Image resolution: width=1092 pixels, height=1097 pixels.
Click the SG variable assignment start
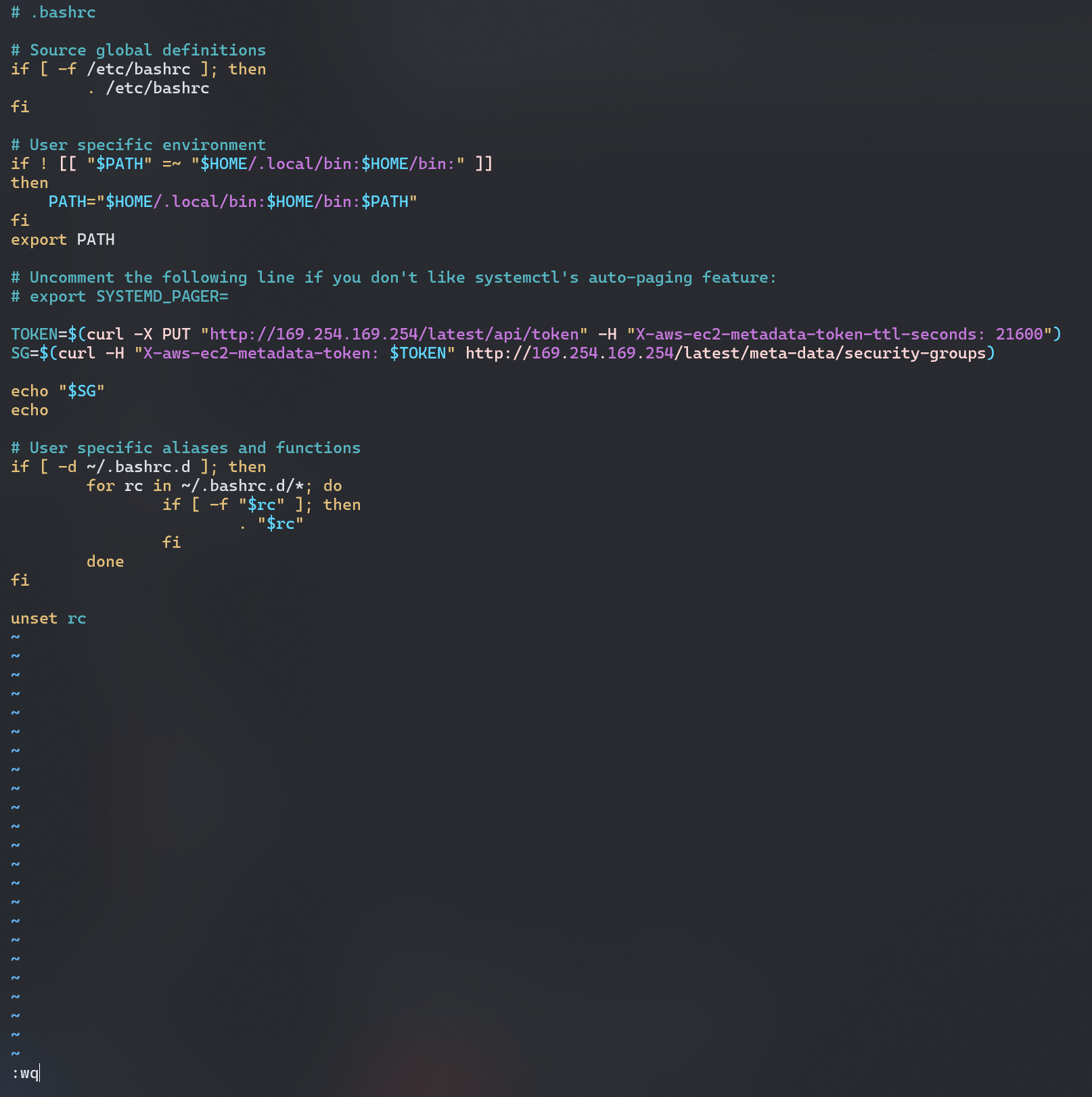pos(20,353)
